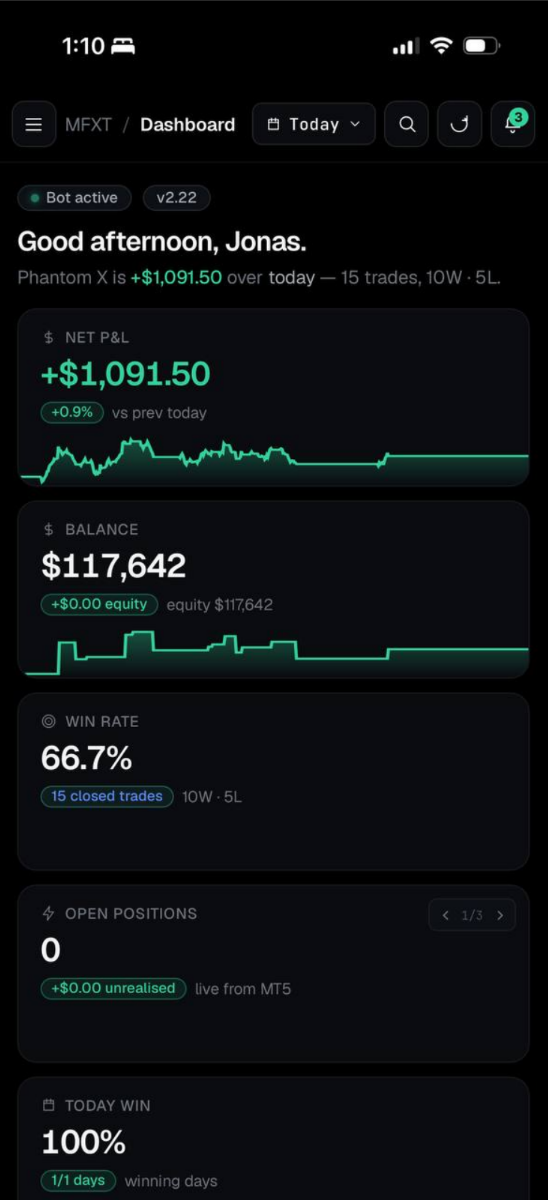Go to previous open positions page

coord(446,915)
